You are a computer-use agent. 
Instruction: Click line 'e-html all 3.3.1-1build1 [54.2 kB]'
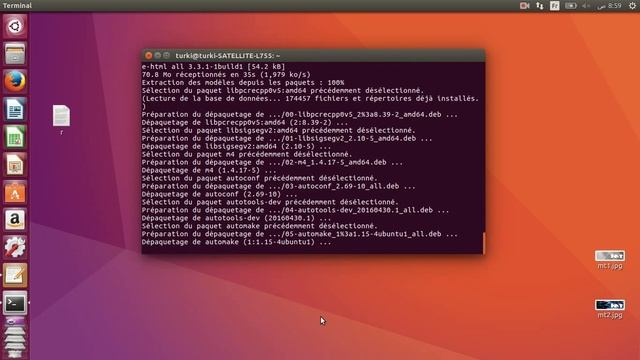coord(213,67)
